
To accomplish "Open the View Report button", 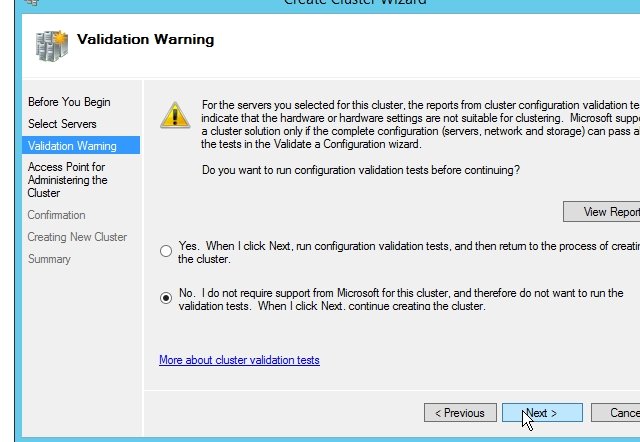I will 602,212.
